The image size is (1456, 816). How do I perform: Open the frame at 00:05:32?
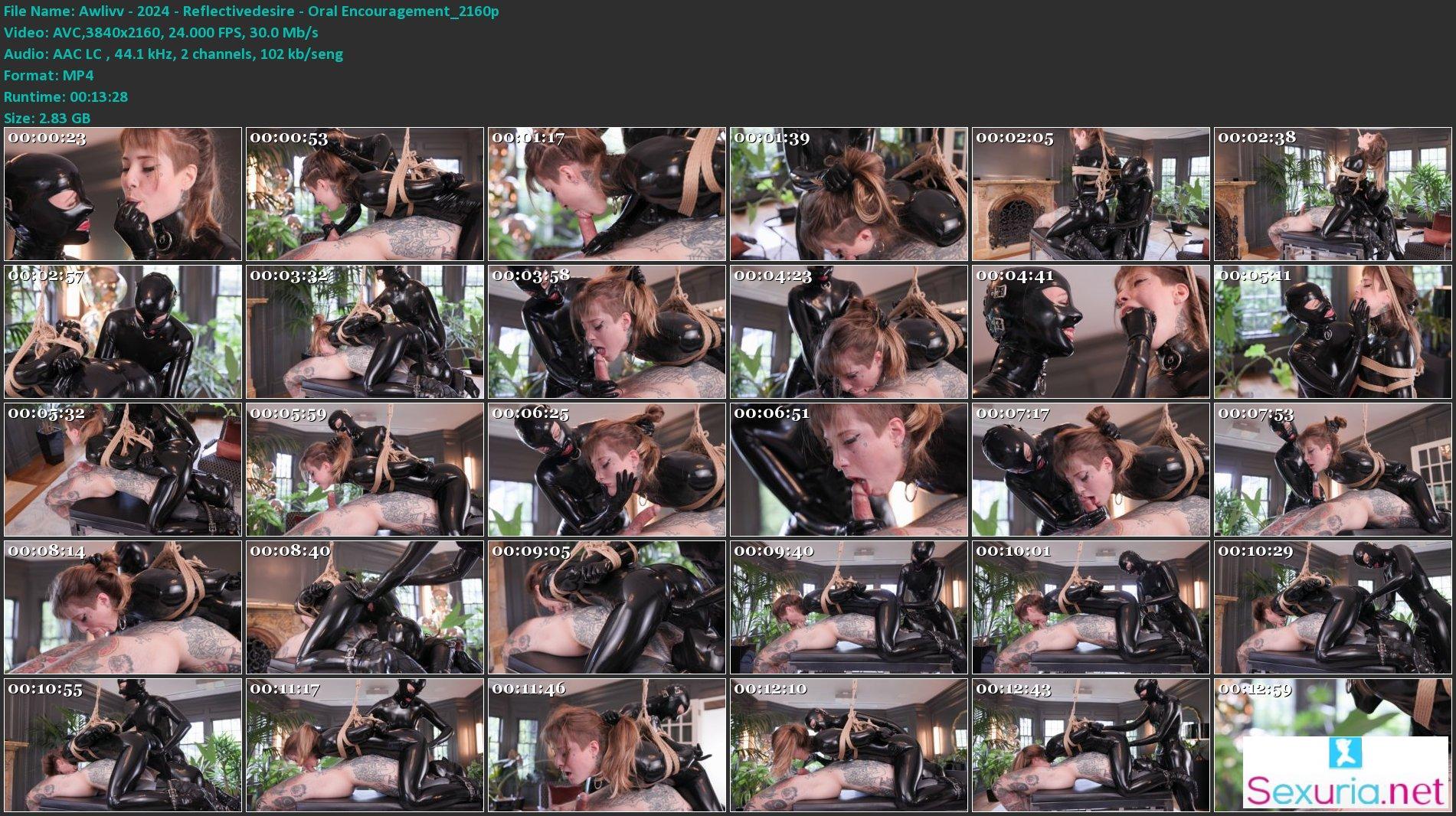(x=123, y=470)
